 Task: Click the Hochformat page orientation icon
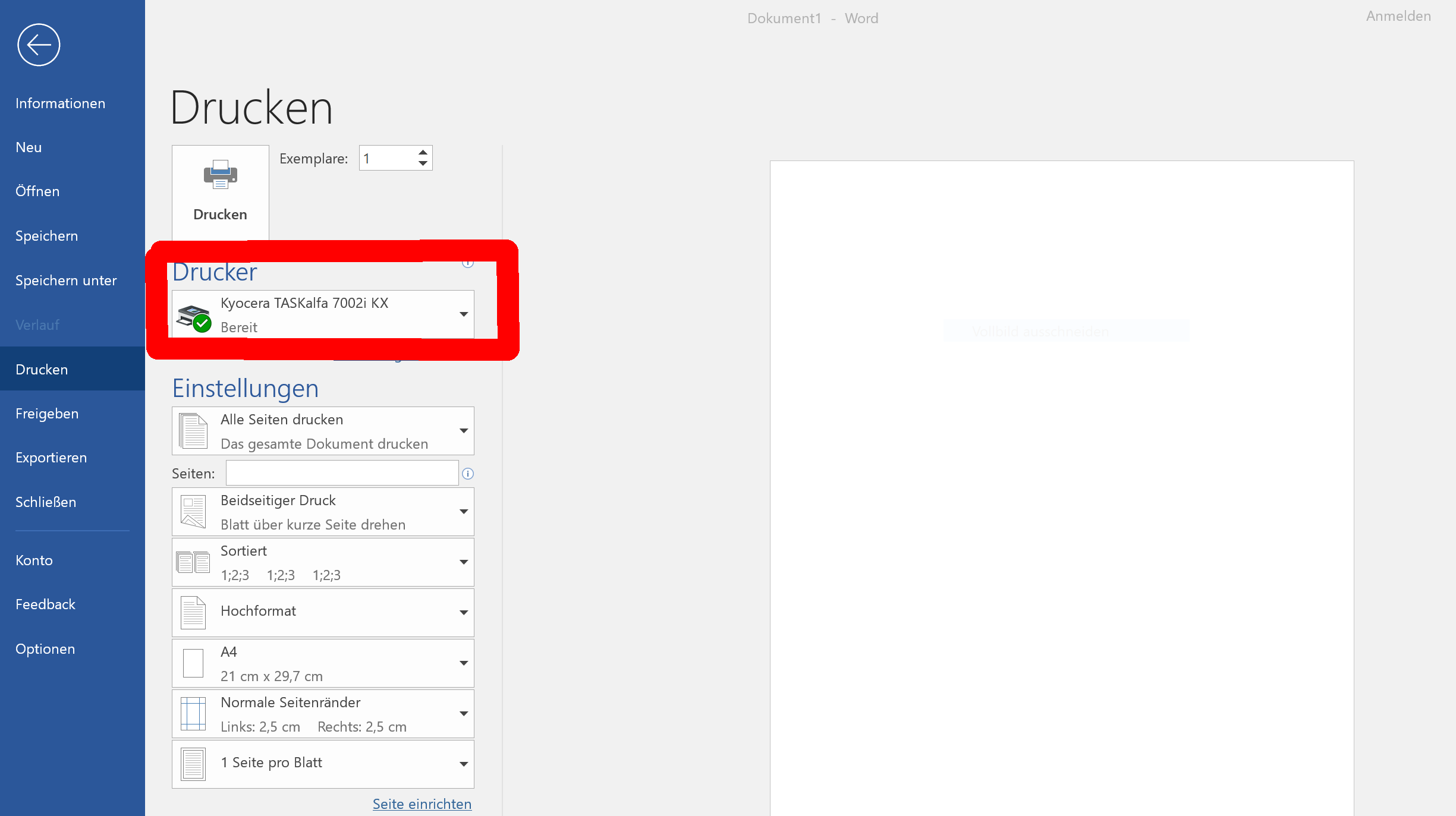pyautogui.click(x=193, y=612)
